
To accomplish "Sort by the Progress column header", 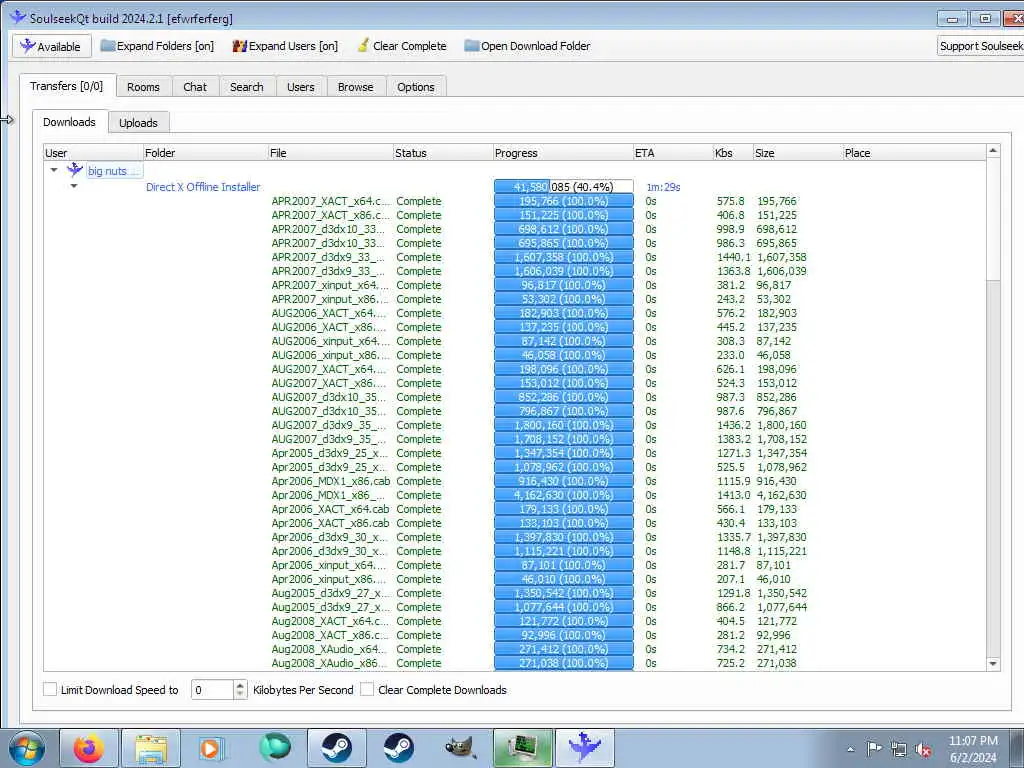I will (563, 153).
